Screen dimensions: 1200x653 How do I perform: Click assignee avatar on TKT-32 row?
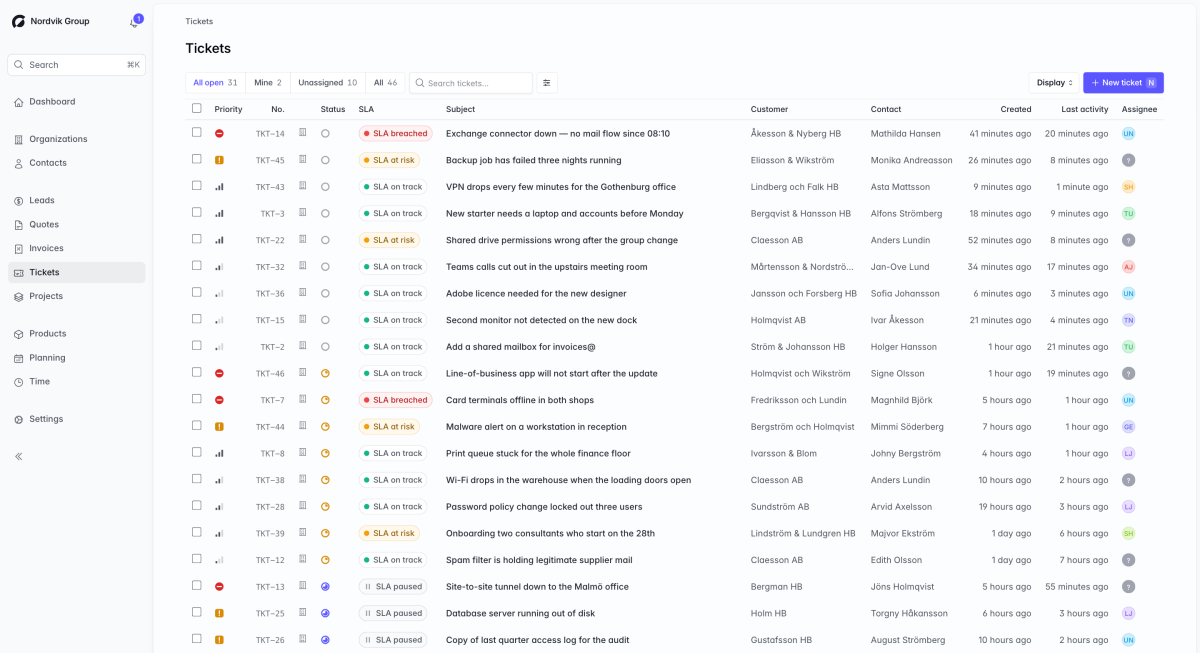pos(1128,267)
